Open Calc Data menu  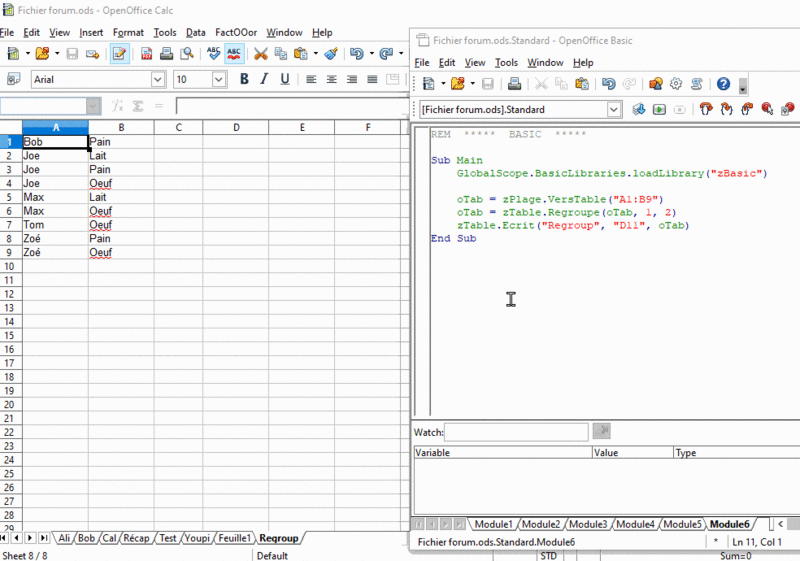195,33
